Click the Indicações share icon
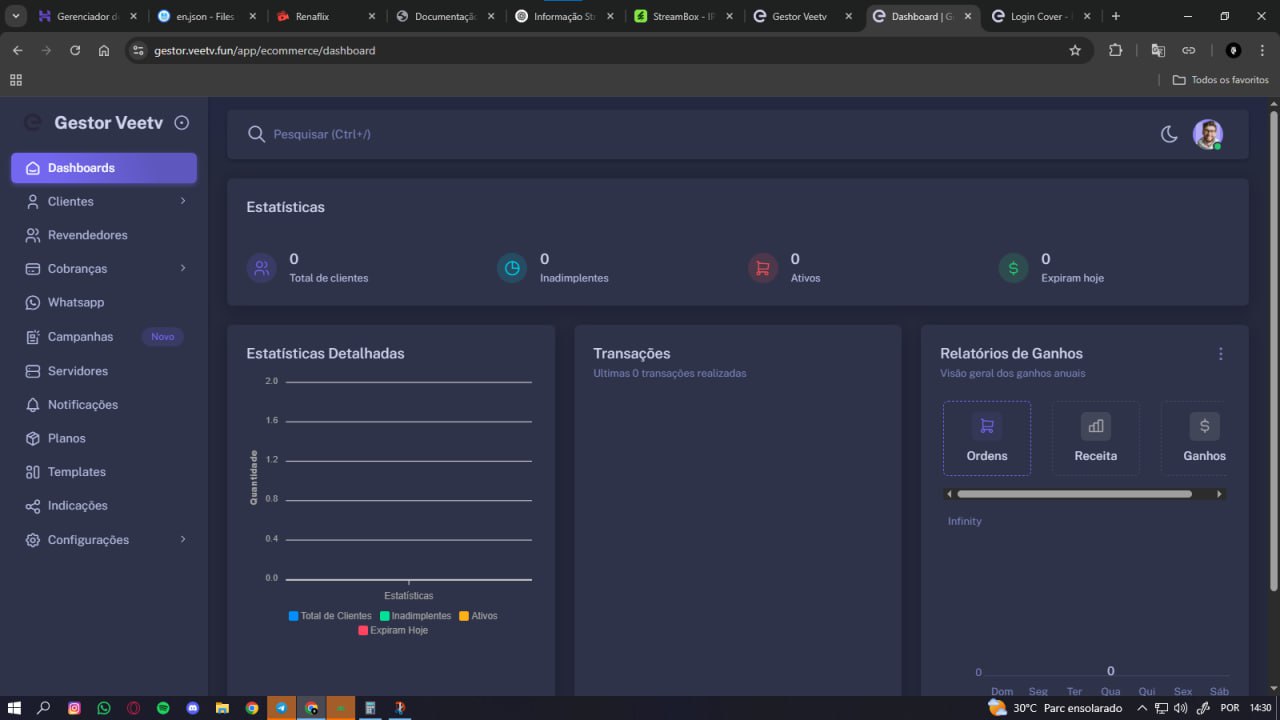 click(33, 506)
